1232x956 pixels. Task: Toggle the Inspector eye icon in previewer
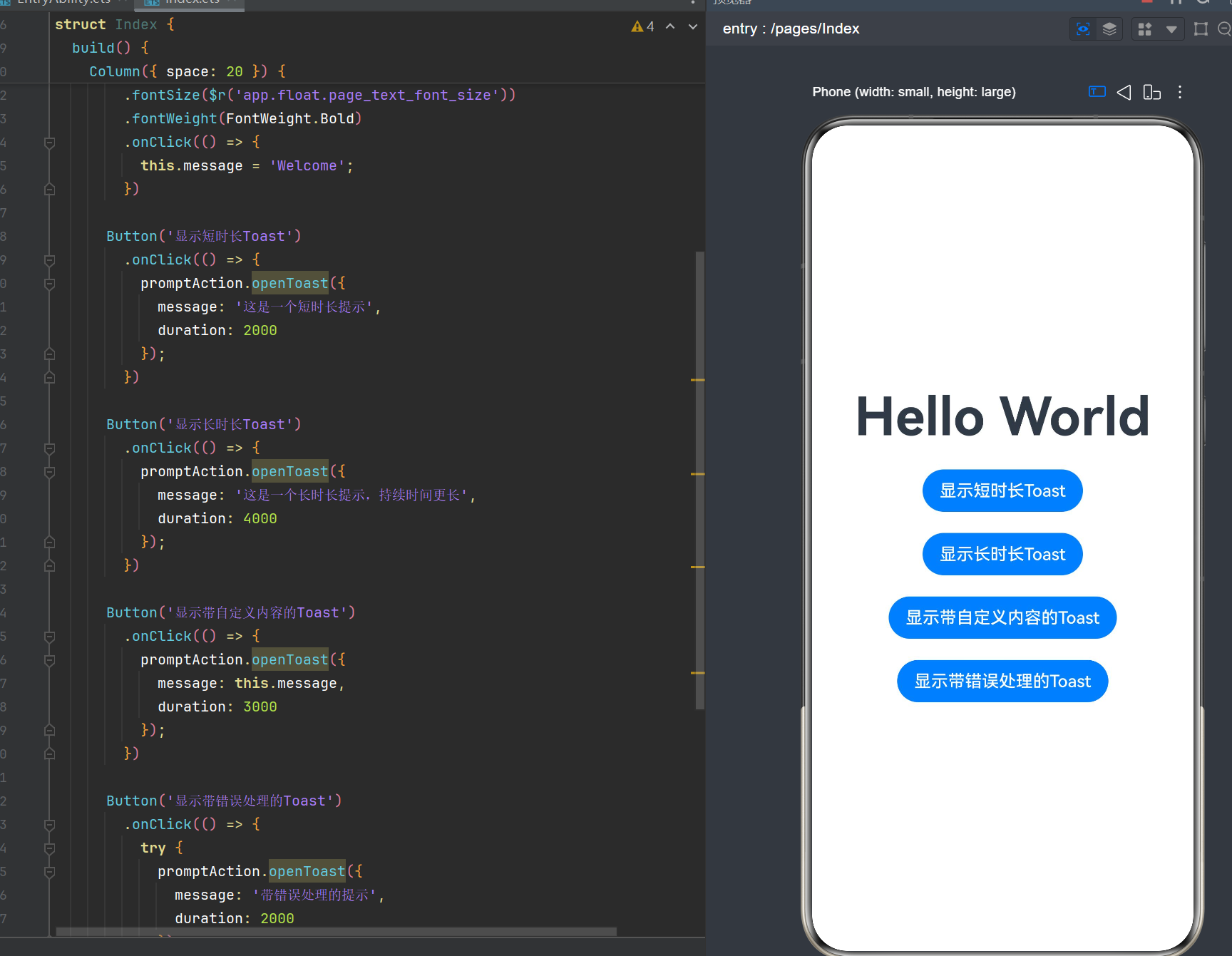(x=1083, y=29)
